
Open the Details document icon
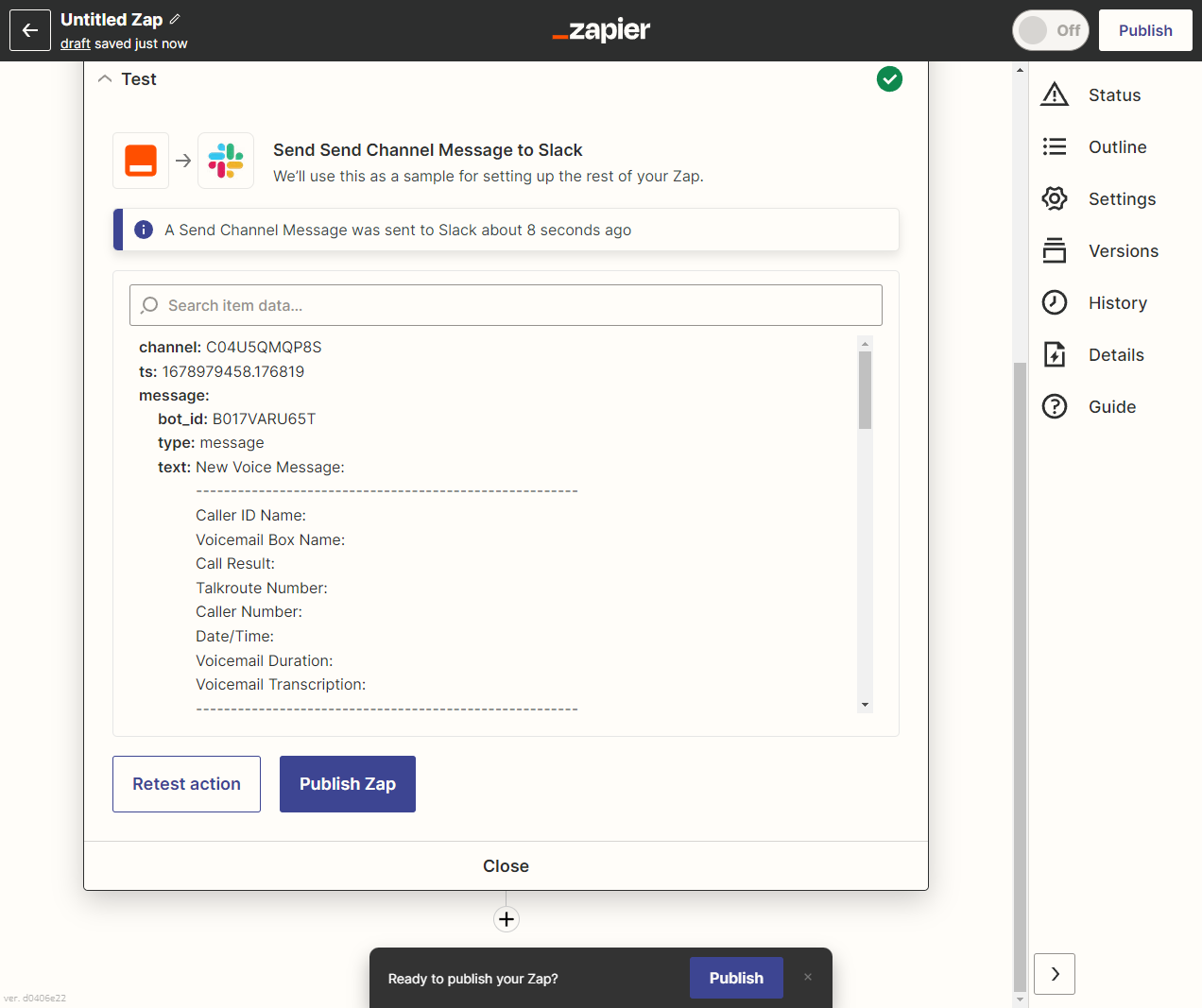(x=1055, y=354)
